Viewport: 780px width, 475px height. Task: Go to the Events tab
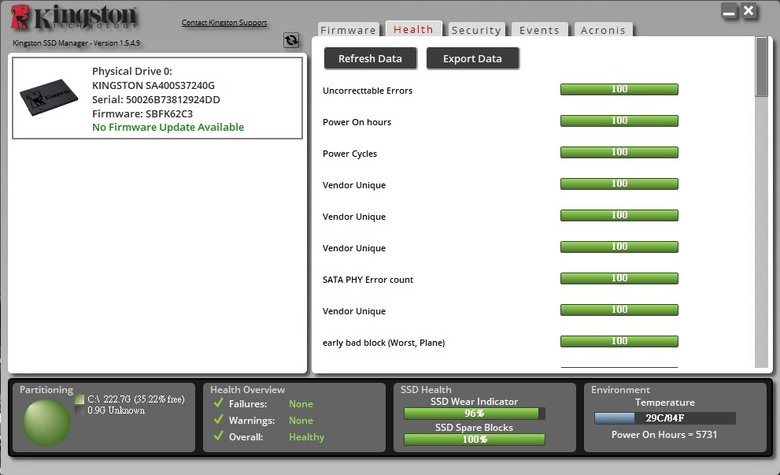[539, 30]
